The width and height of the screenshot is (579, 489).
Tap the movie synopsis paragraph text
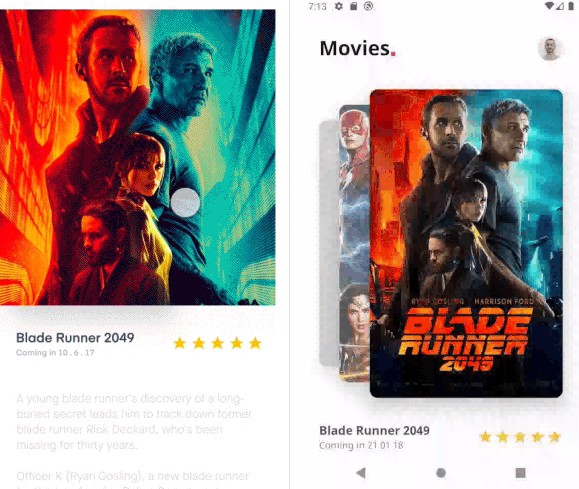pos(134,422)
